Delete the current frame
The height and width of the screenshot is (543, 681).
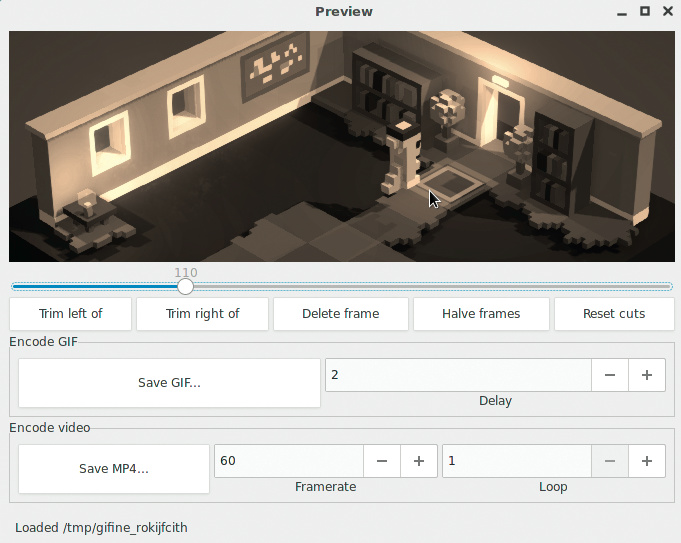pyautogui.click(x=340, y=314)
